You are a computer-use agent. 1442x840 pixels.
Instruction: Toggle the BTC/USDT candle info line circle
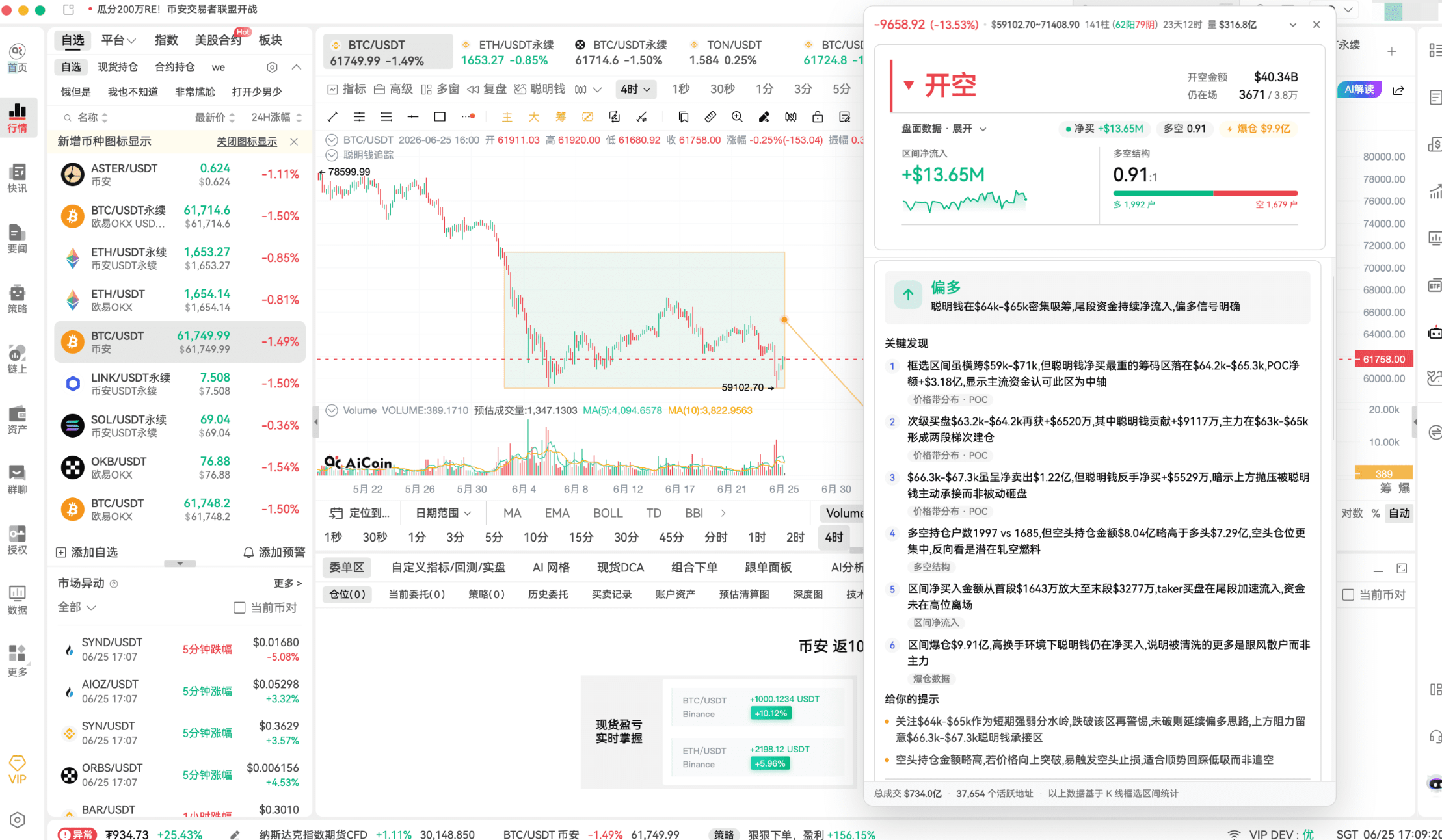332,140
